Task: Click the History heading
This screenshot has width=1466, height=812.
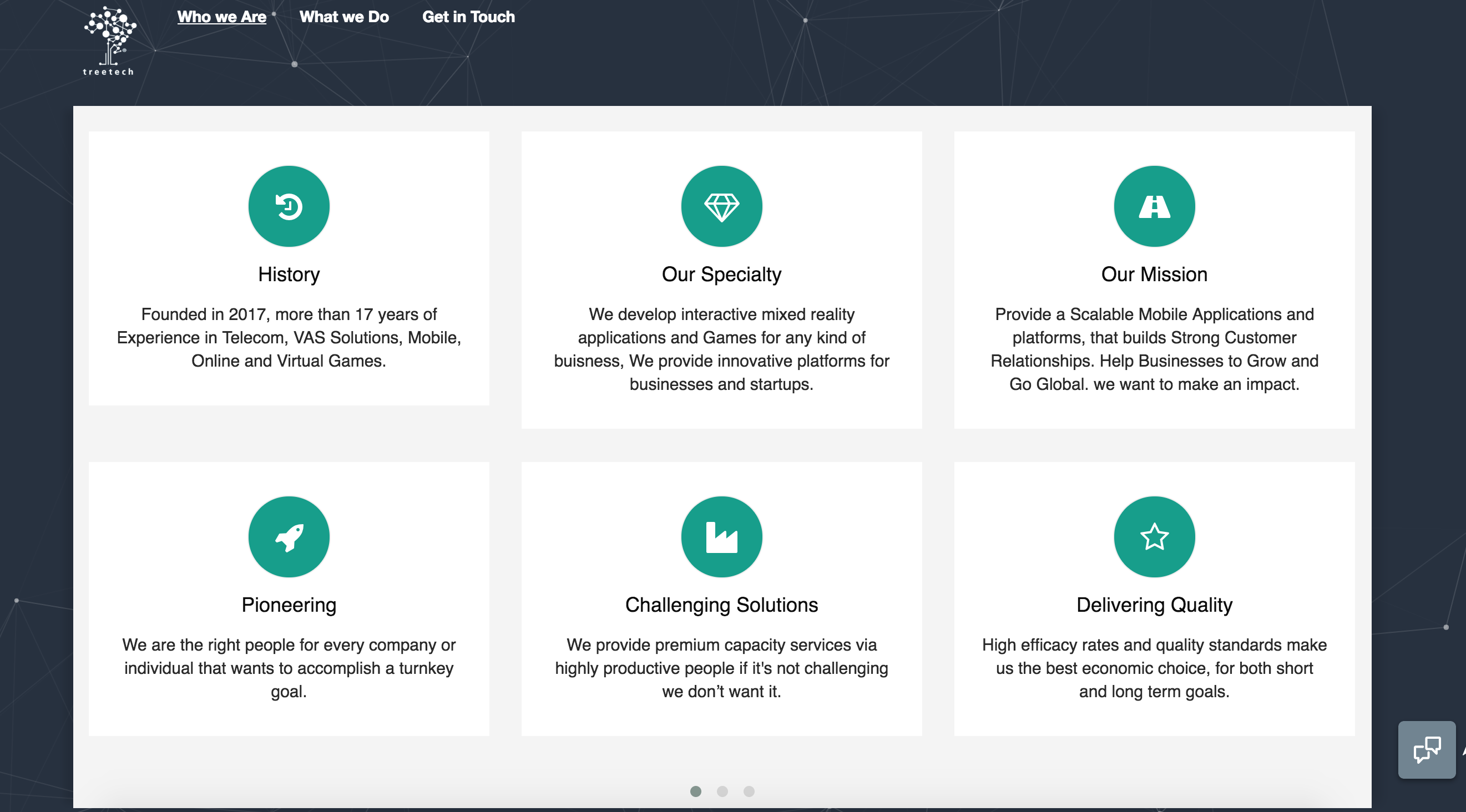Action: (289, 274)
